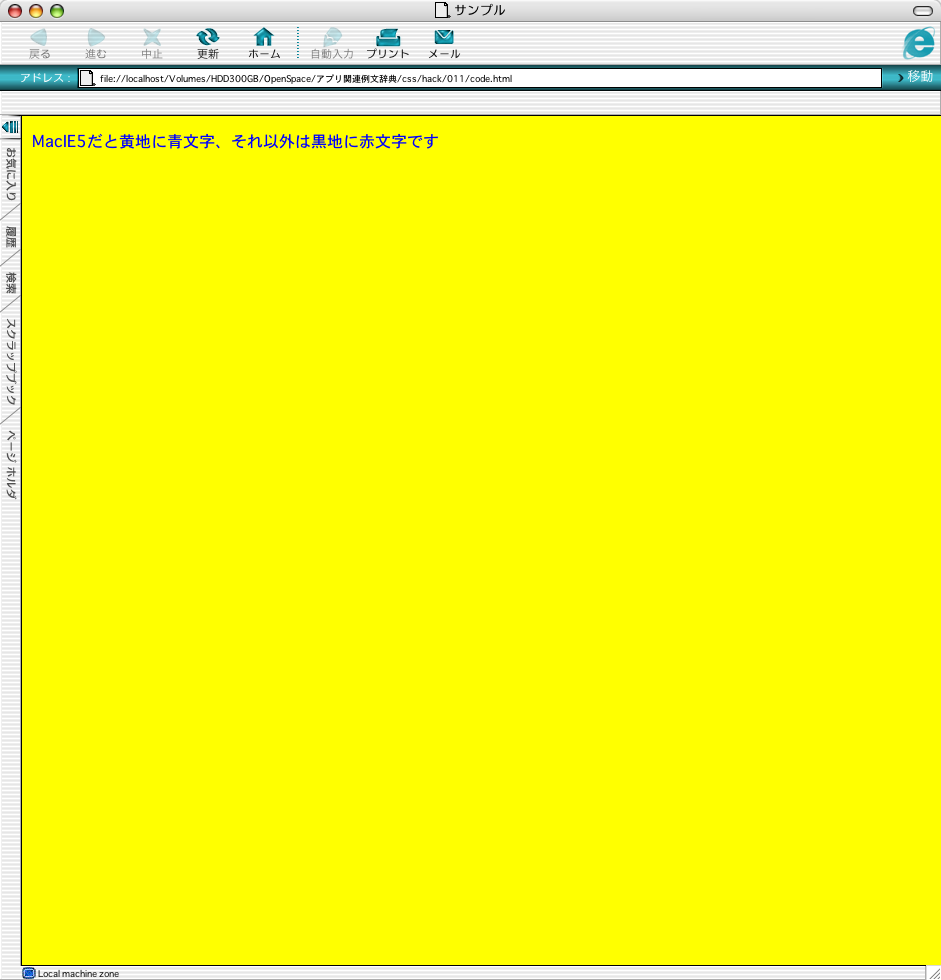This screenshot has width=941, height=980.
Task: Collapse the Explorer bar with the arrow icon
Action: click(10, 126)
